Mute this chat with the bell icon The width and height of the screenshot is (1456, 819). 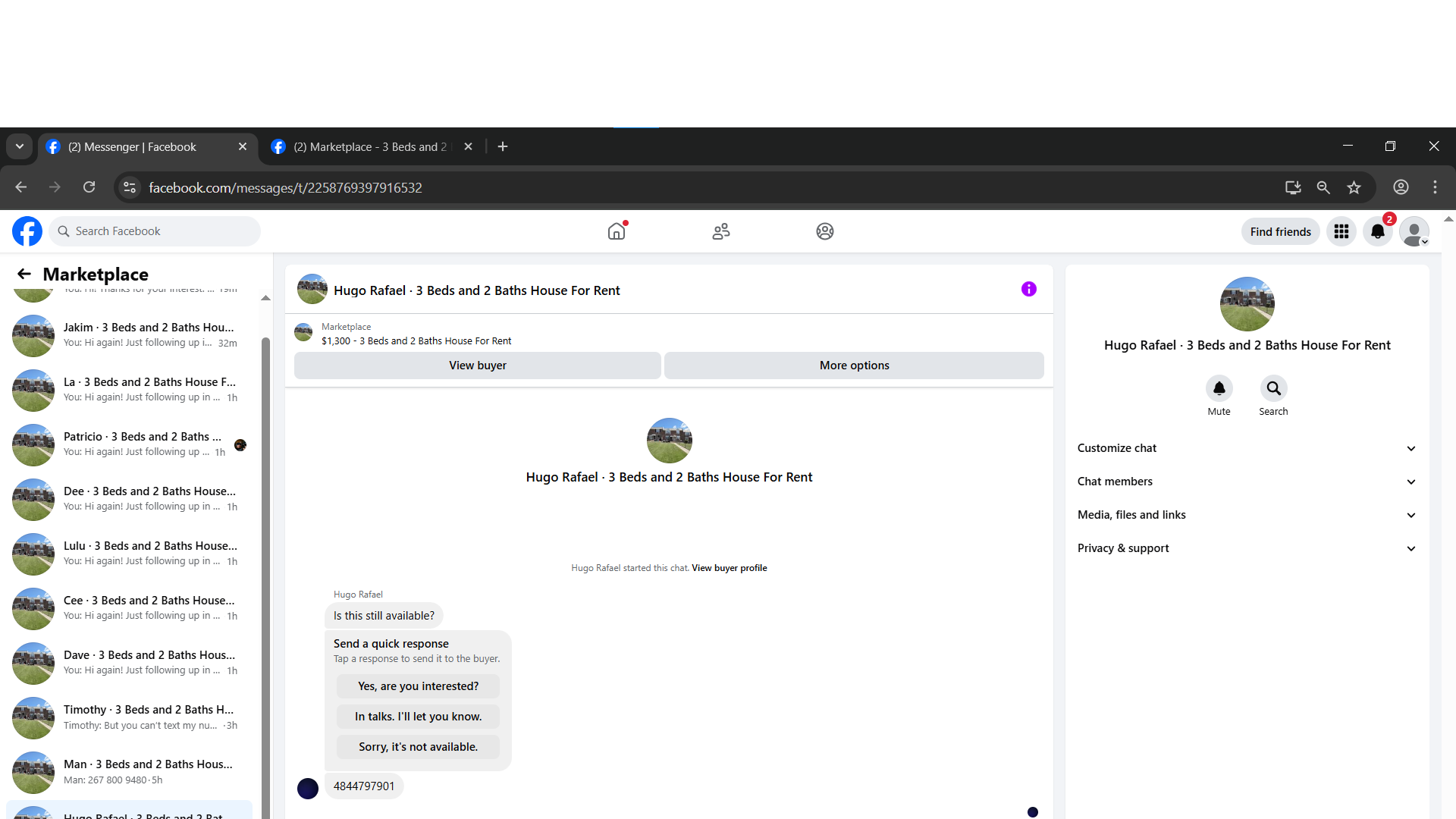(x=1219, y=388)
